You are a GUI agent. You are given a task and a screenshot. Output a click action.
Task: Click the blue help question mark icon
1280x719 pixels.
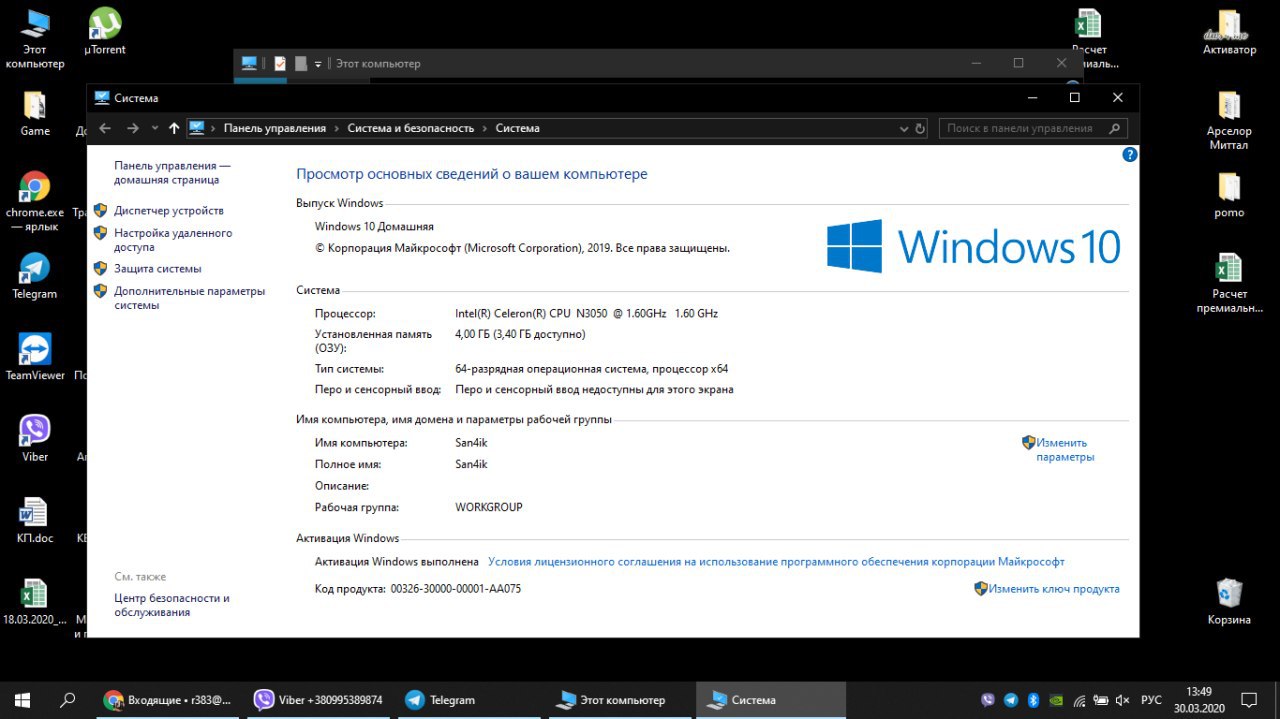[1130, 155]
